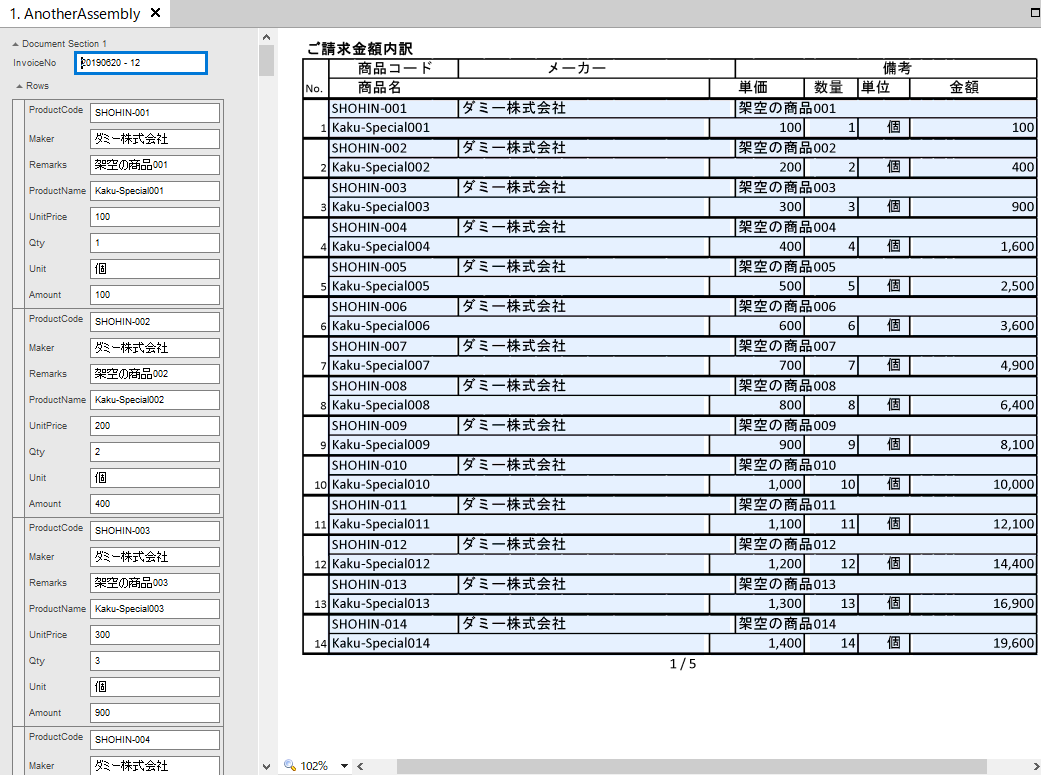Viewport: 1041px width, 775px height.
Task: Click the Remarks input showing 架空の商品003
Action: [x=155, y=582]
